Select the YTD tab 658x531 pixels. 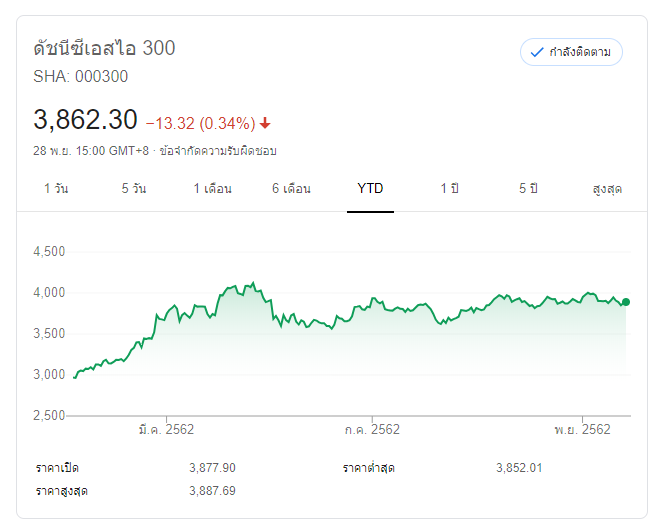370,189
